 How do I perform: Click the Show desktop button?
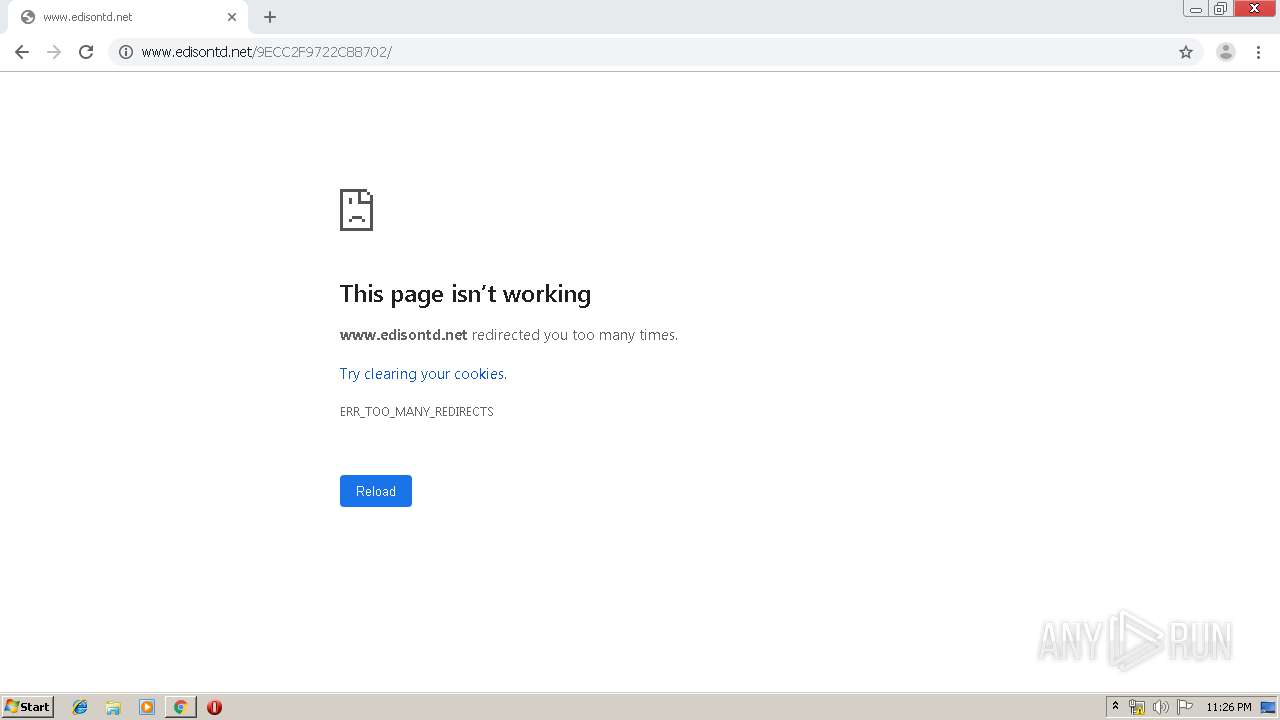pos(1269,707)
